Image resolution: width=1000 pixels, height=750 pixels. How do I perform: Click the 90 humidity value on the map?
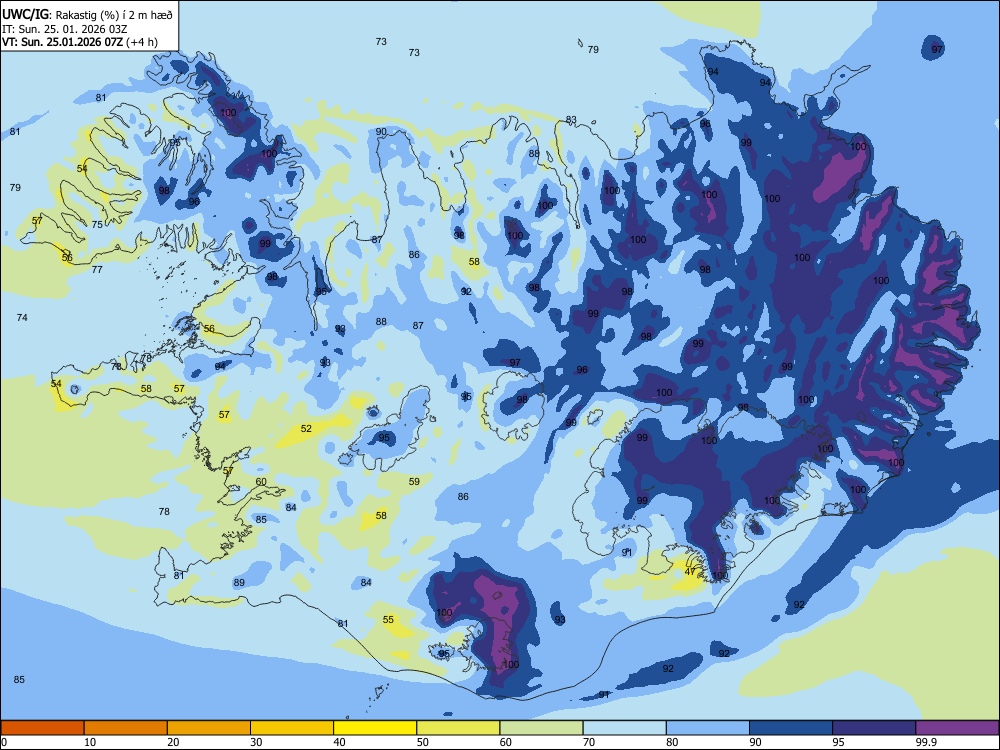(x=381, y=131)
